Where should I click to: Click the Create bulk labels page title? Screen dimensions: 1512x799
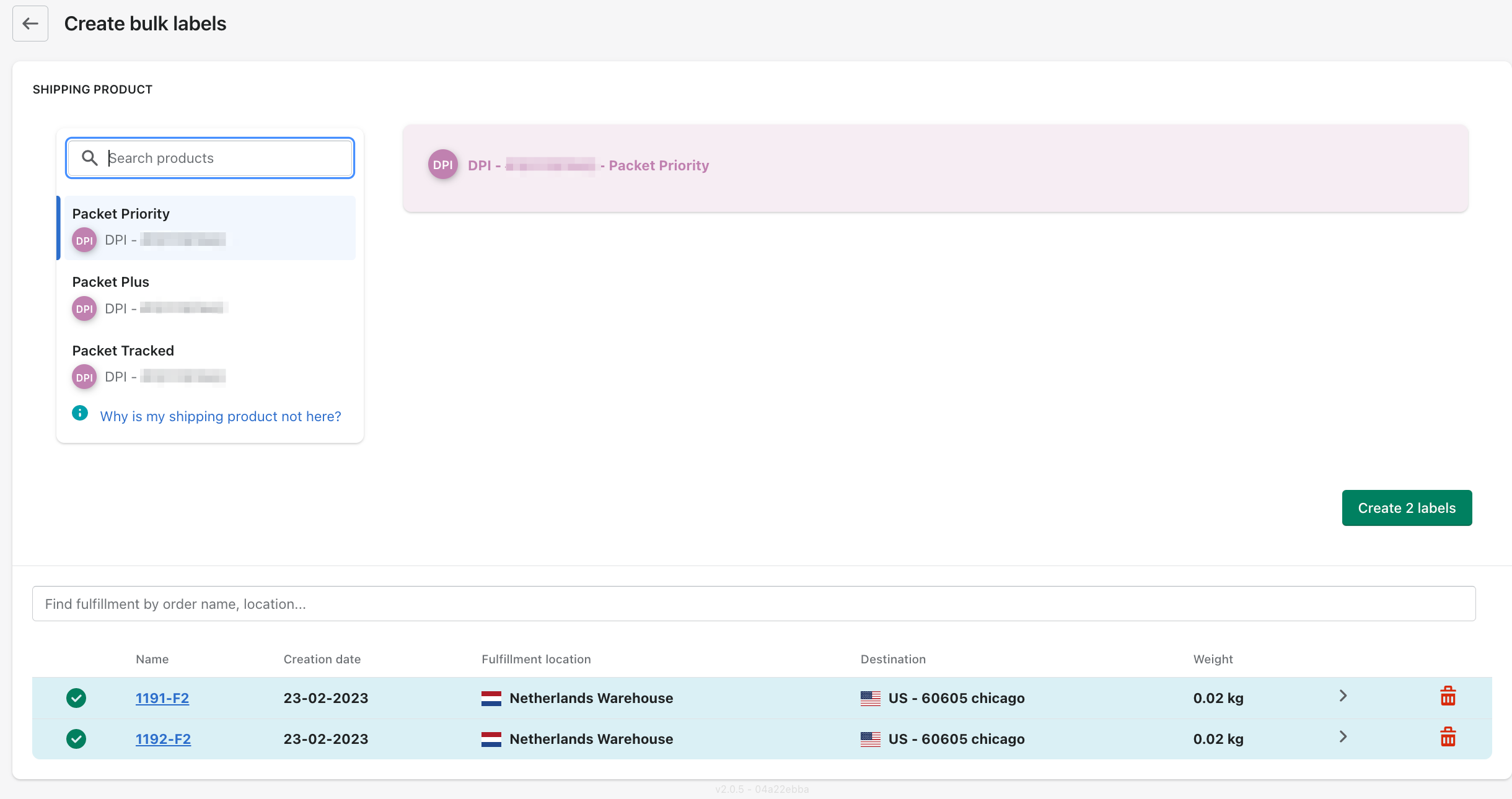pos(145,24)
